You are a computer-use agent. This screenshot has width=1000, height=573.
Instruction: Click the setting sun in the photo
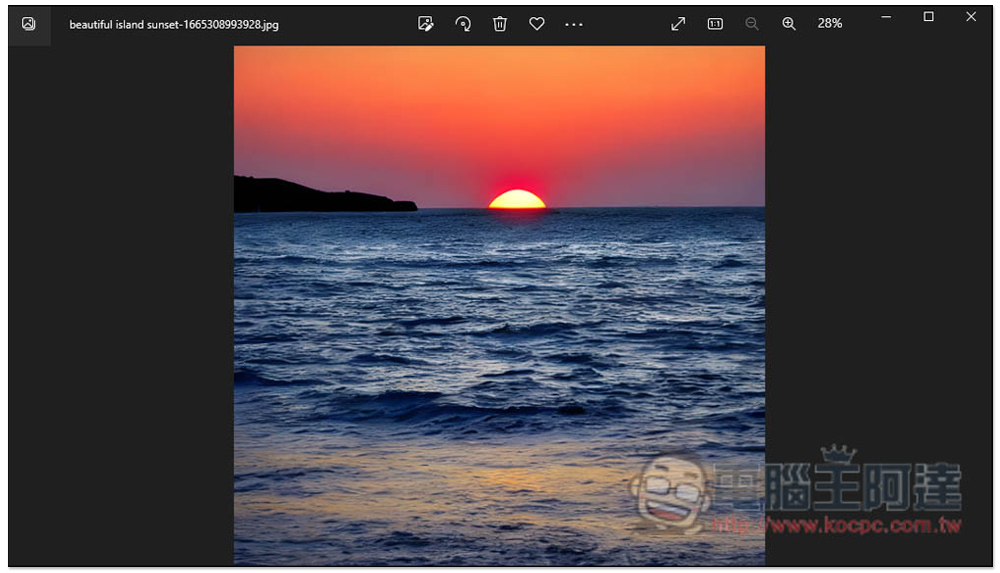pyautogui.click(x=517, y=199)
